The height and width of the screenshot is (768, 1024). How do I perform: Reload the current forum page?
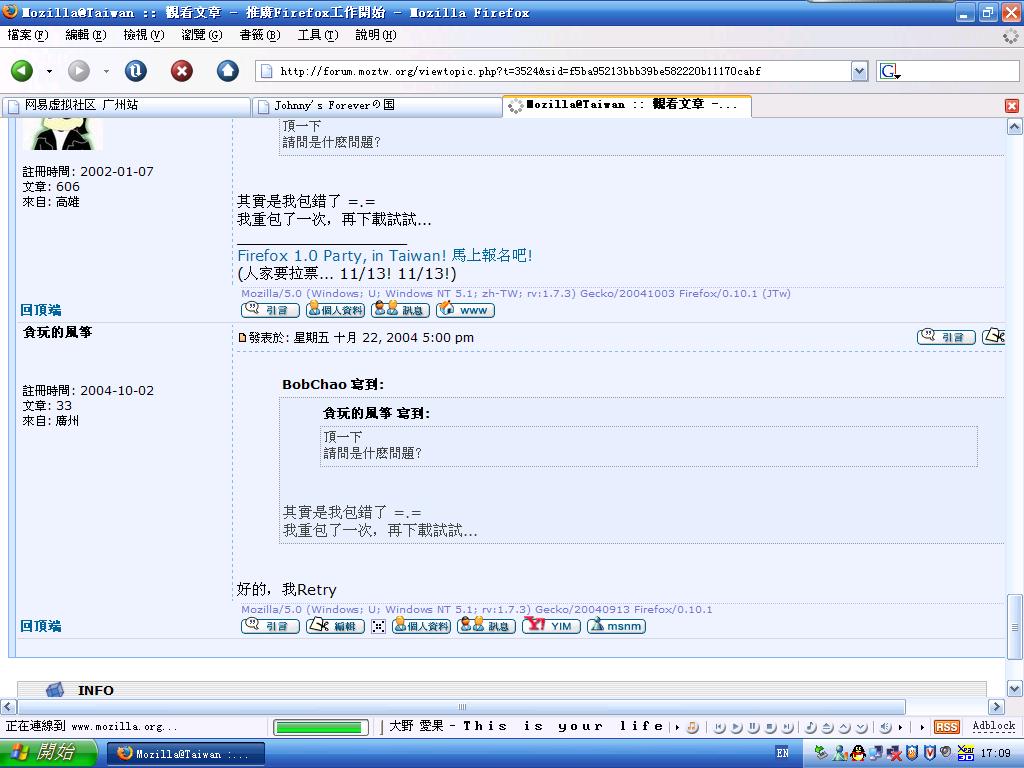(x=135, y=71)
